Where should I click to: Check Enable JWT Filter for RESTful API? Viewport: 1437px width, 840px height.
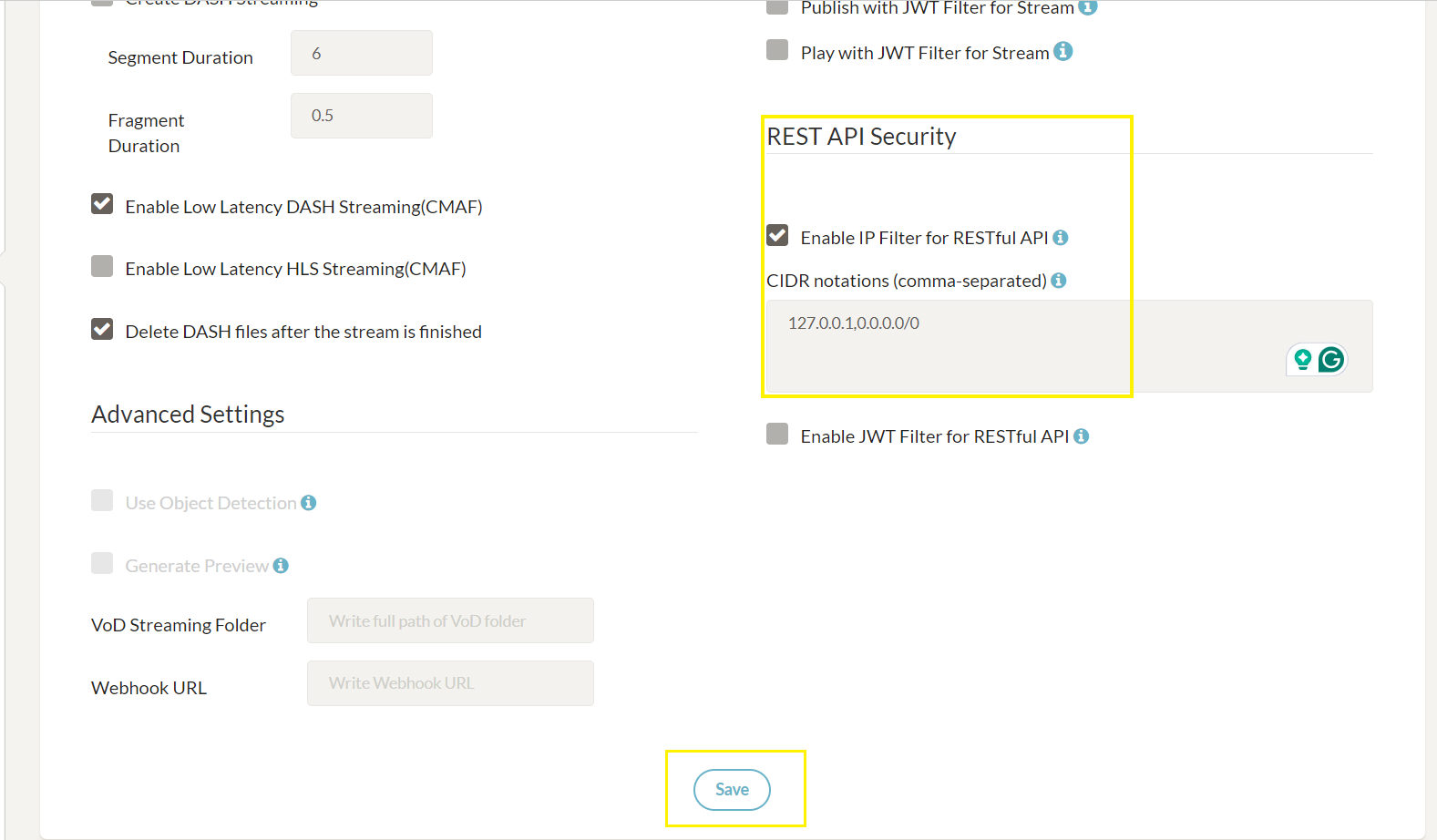(x=777, y=434)
